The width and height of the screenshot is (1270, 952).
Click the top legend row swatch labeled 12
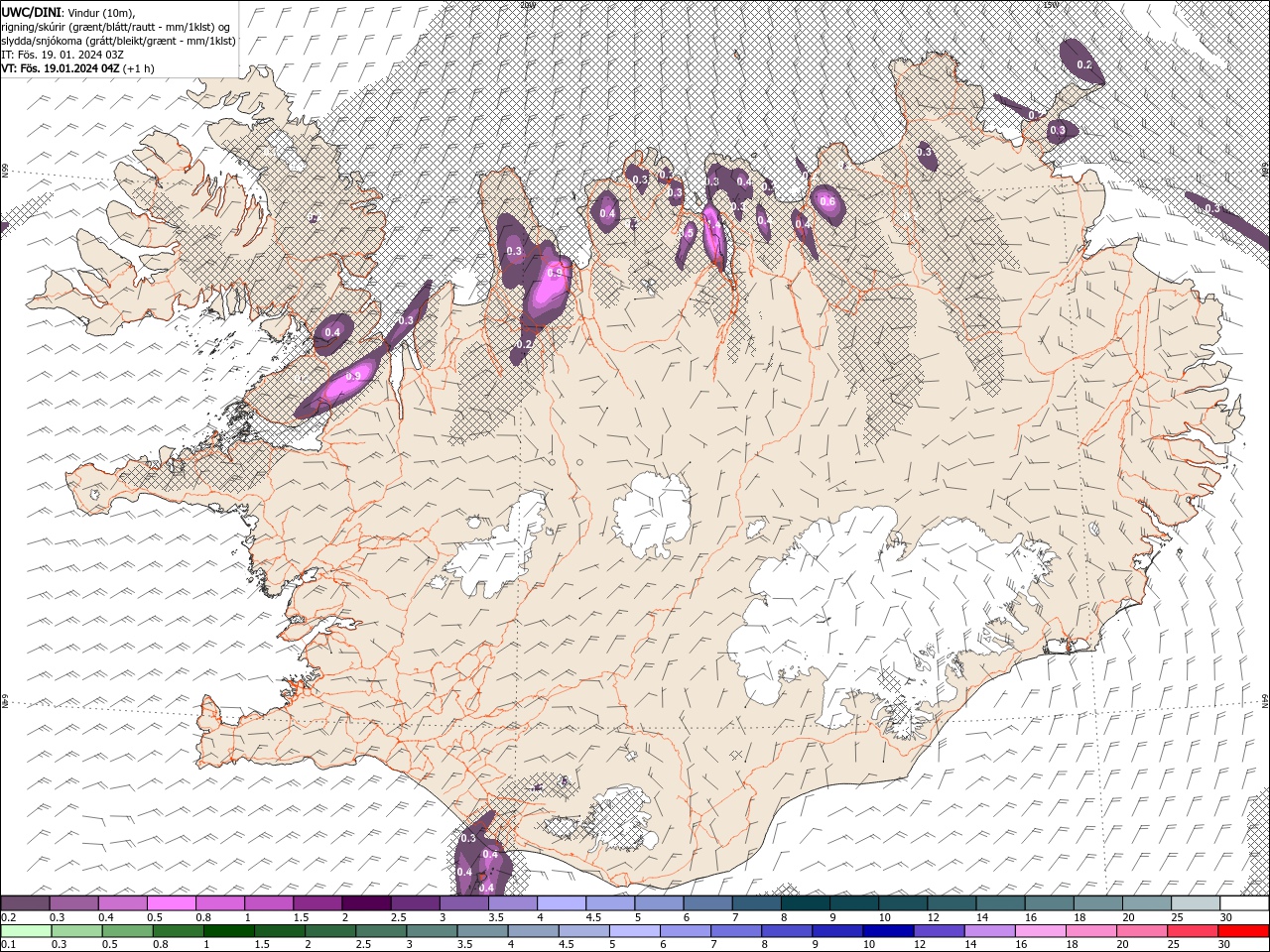[x=951, y=903]
